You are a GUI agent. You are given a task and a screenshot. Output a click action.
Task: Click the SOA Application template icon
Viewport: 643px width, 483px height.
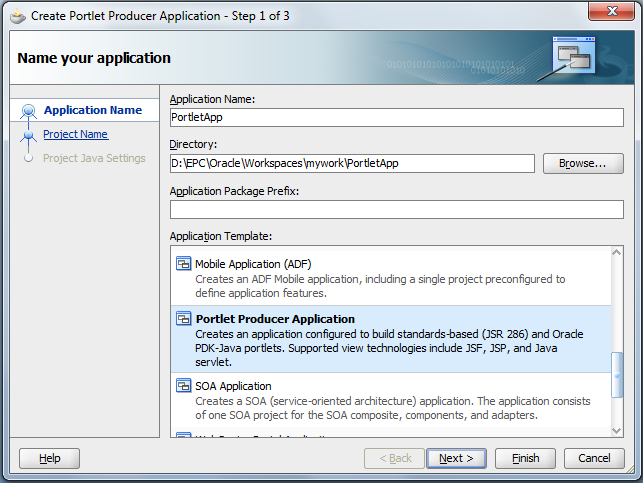183,385
